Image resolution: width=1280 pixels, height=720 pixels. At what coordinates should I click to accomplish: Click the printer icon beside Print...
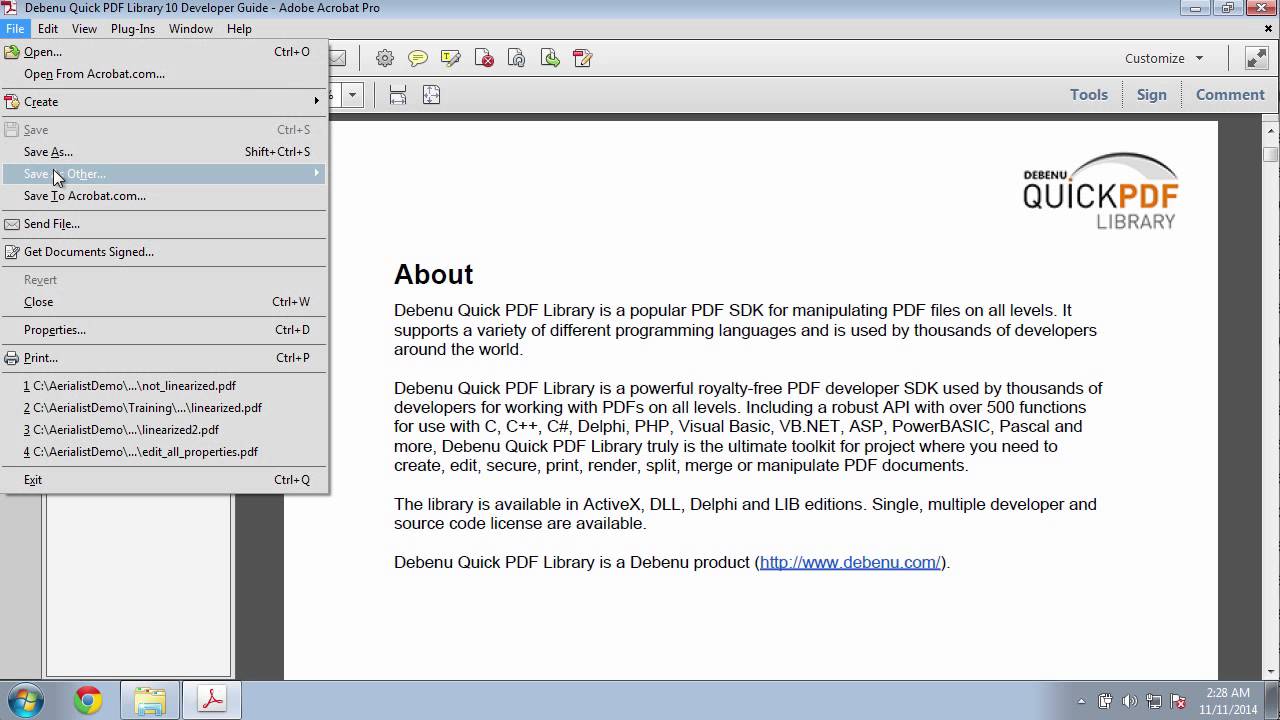(12, 358)
